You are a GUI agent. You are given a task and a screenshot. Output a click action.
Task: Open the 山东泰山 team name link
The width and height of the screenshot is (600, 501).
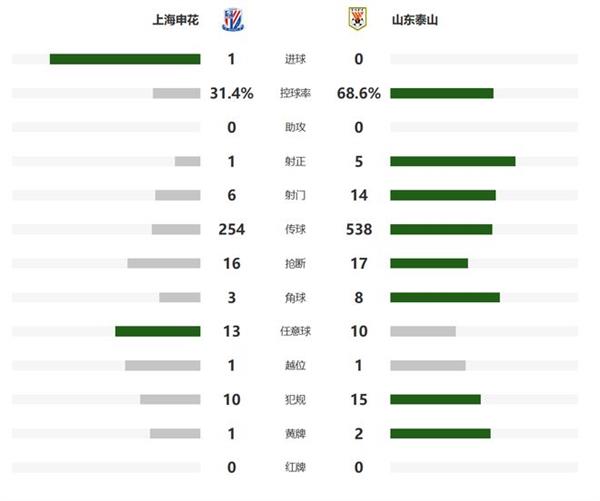click(x=415, y=20)
